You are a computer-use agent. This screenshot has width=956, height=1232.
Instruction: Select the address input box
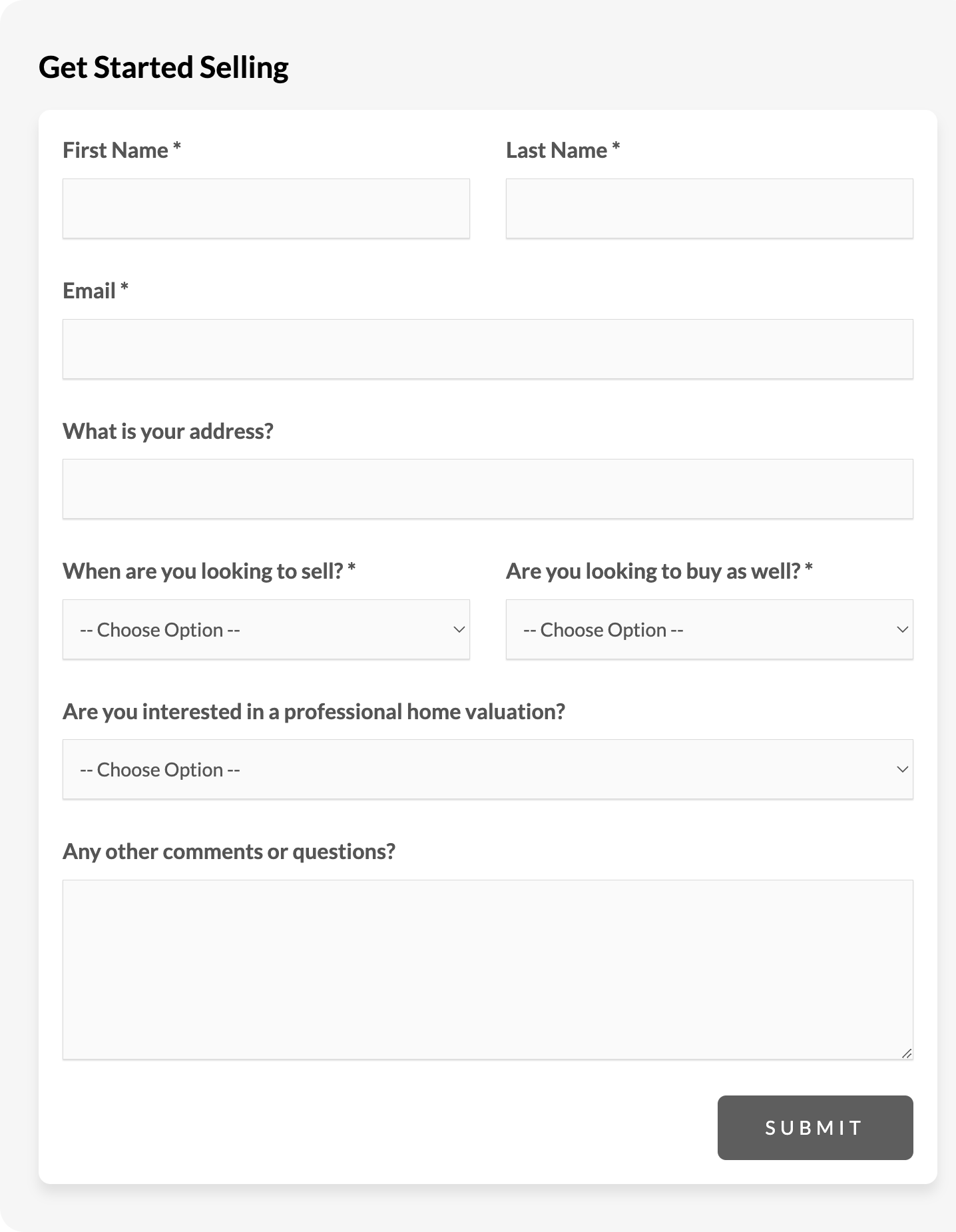pyautogui.click(x=487, y=489)
